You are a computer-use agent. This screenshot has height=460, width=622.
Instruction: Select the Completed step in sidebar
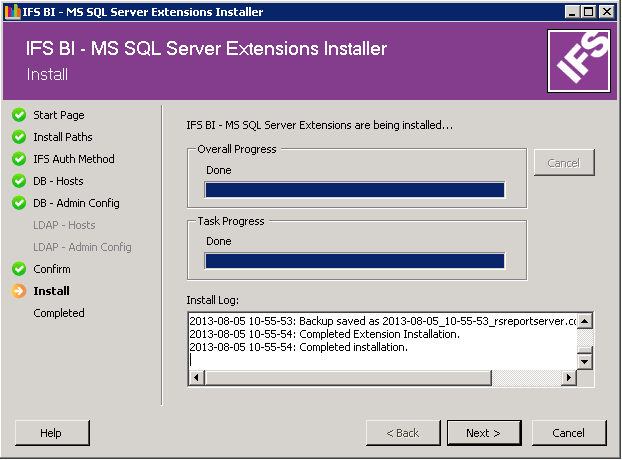coord(59,313)
